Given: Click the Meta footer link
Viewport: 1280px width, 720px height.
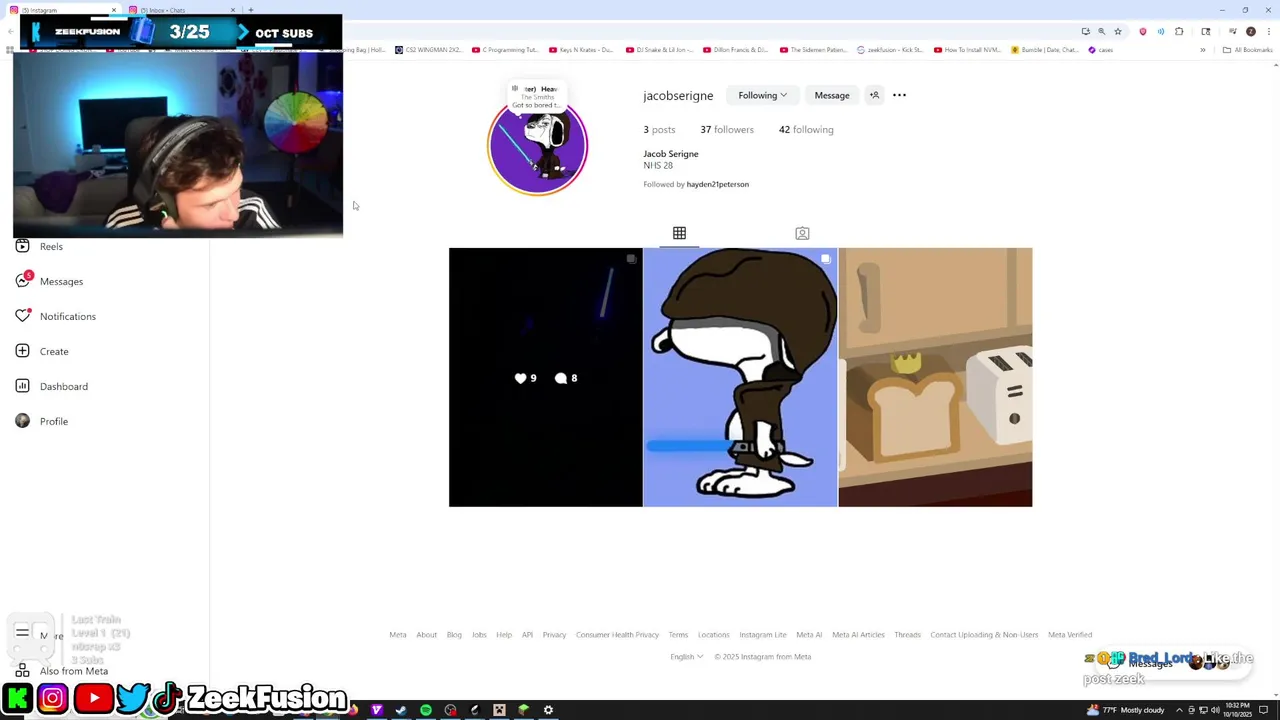Looking at the screenshot, I should (x=398, y=634).
